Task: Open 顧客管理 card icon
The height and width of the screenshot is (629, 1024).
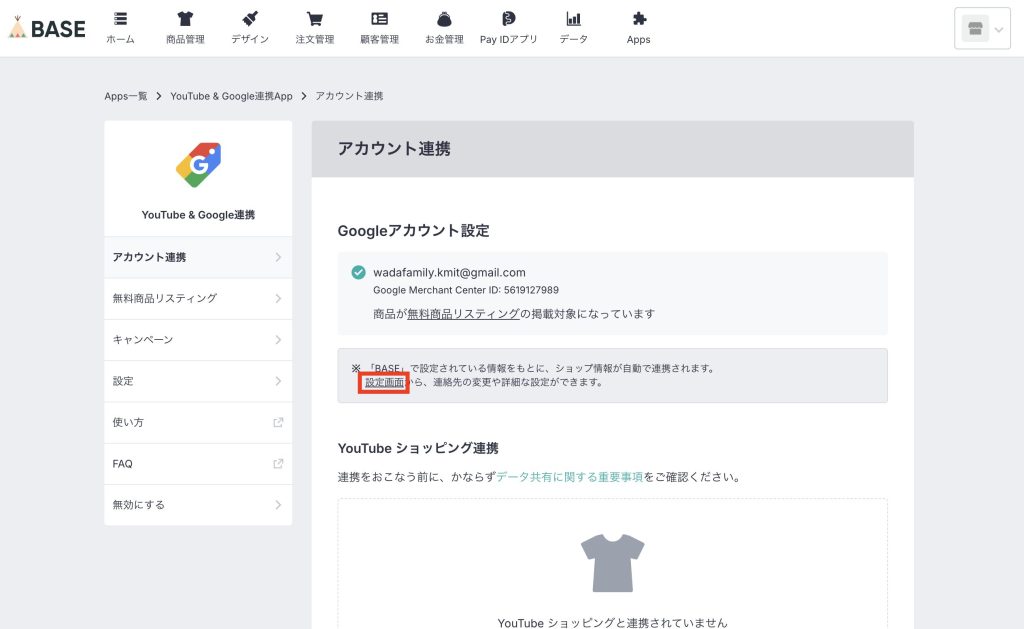Action: coord(379,18)
